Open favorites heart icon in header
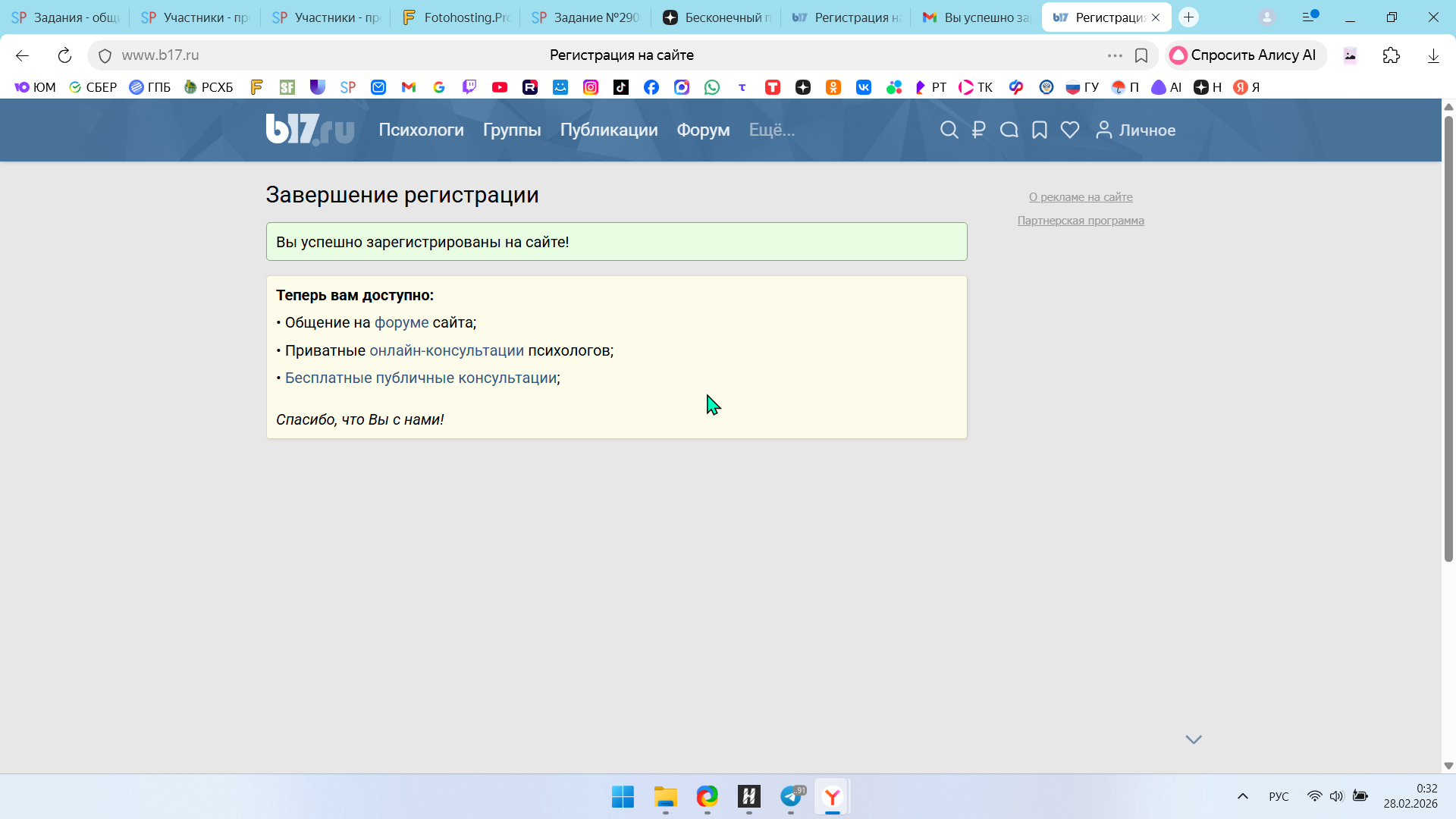The image size is (1456, 819). click(1070, 130)
